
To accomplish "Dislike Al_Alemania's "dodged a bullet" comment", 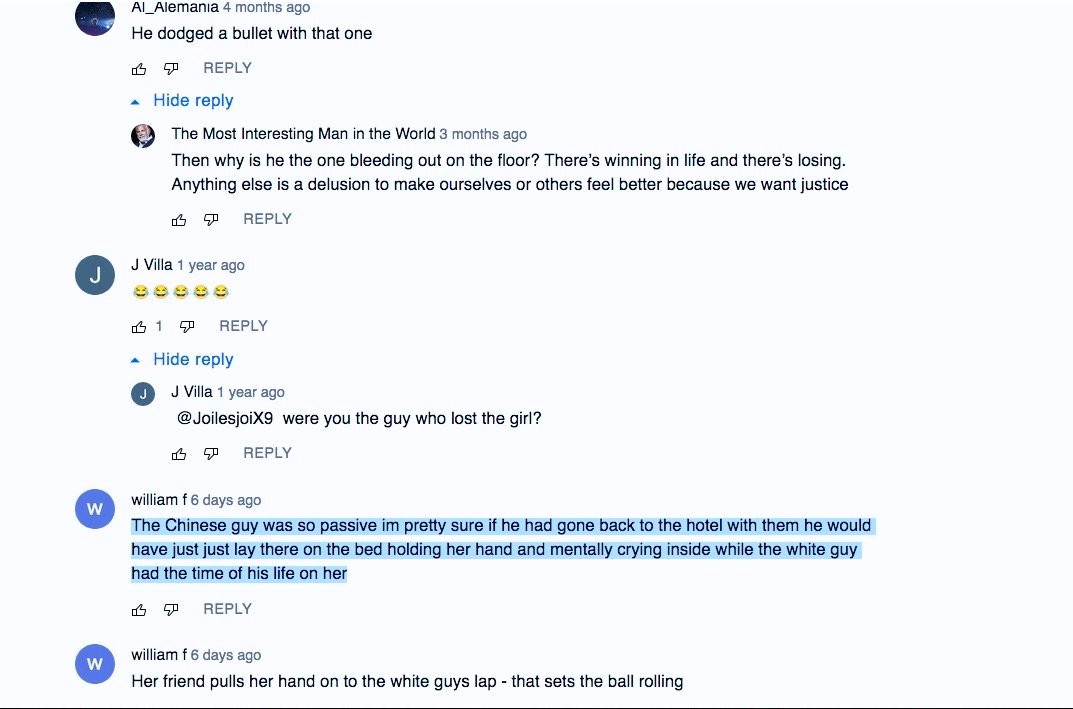I will [x=171, y=69].
